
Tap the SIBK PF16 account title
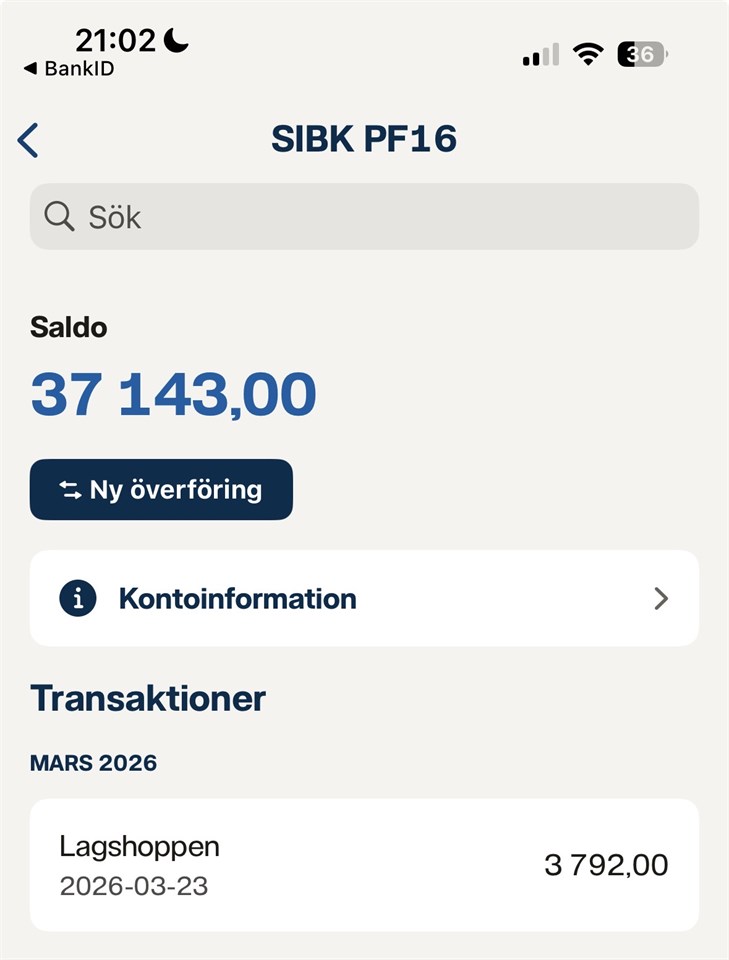(364, 140)
